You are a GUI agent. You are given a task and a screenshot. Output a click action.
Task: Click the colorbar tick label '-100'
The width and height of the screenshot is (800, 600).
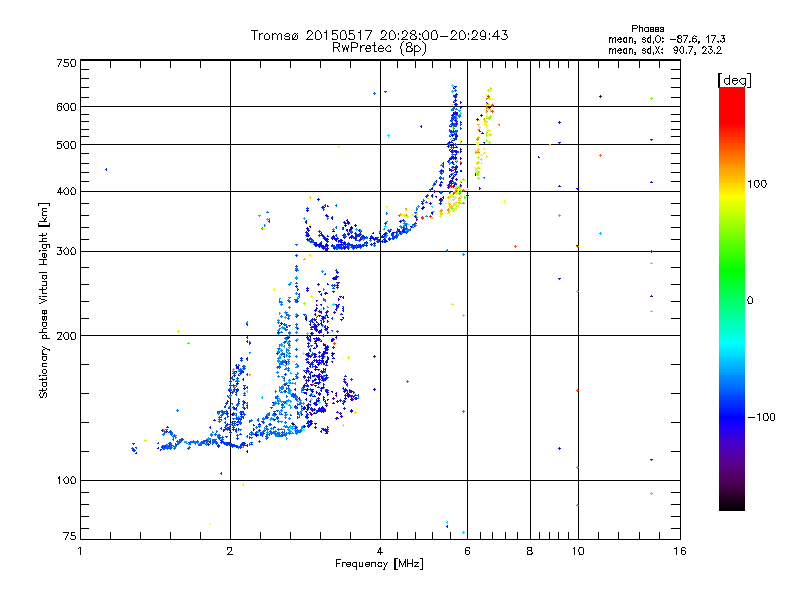pos(761,417)
